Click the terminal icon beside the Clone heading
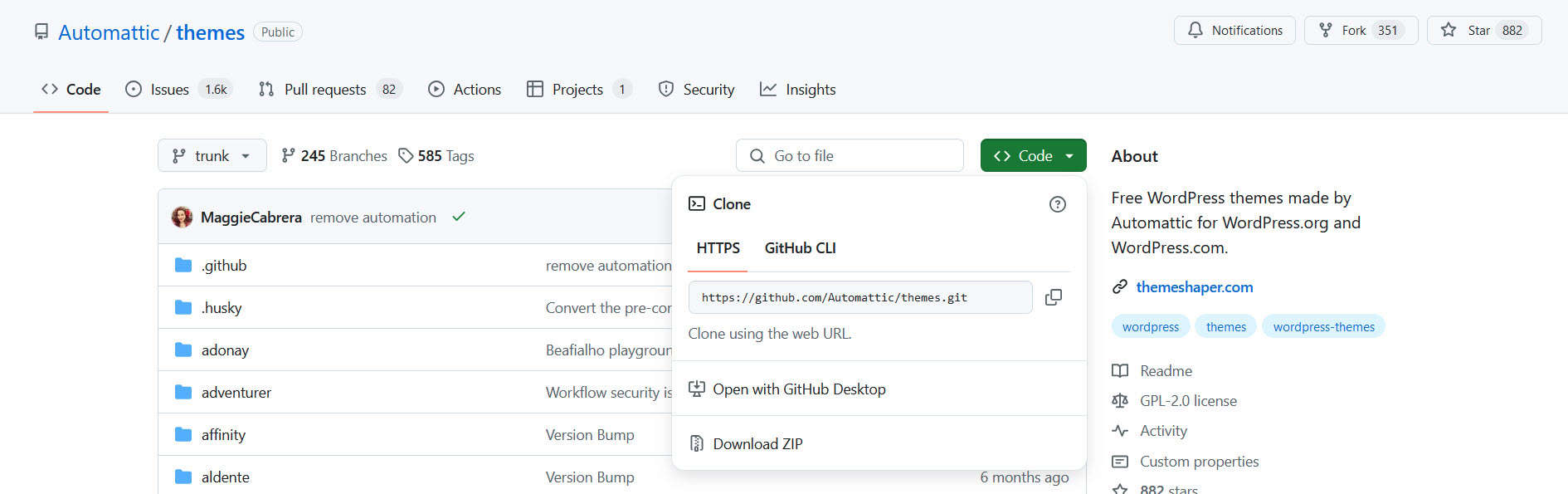 pos(697,203)
